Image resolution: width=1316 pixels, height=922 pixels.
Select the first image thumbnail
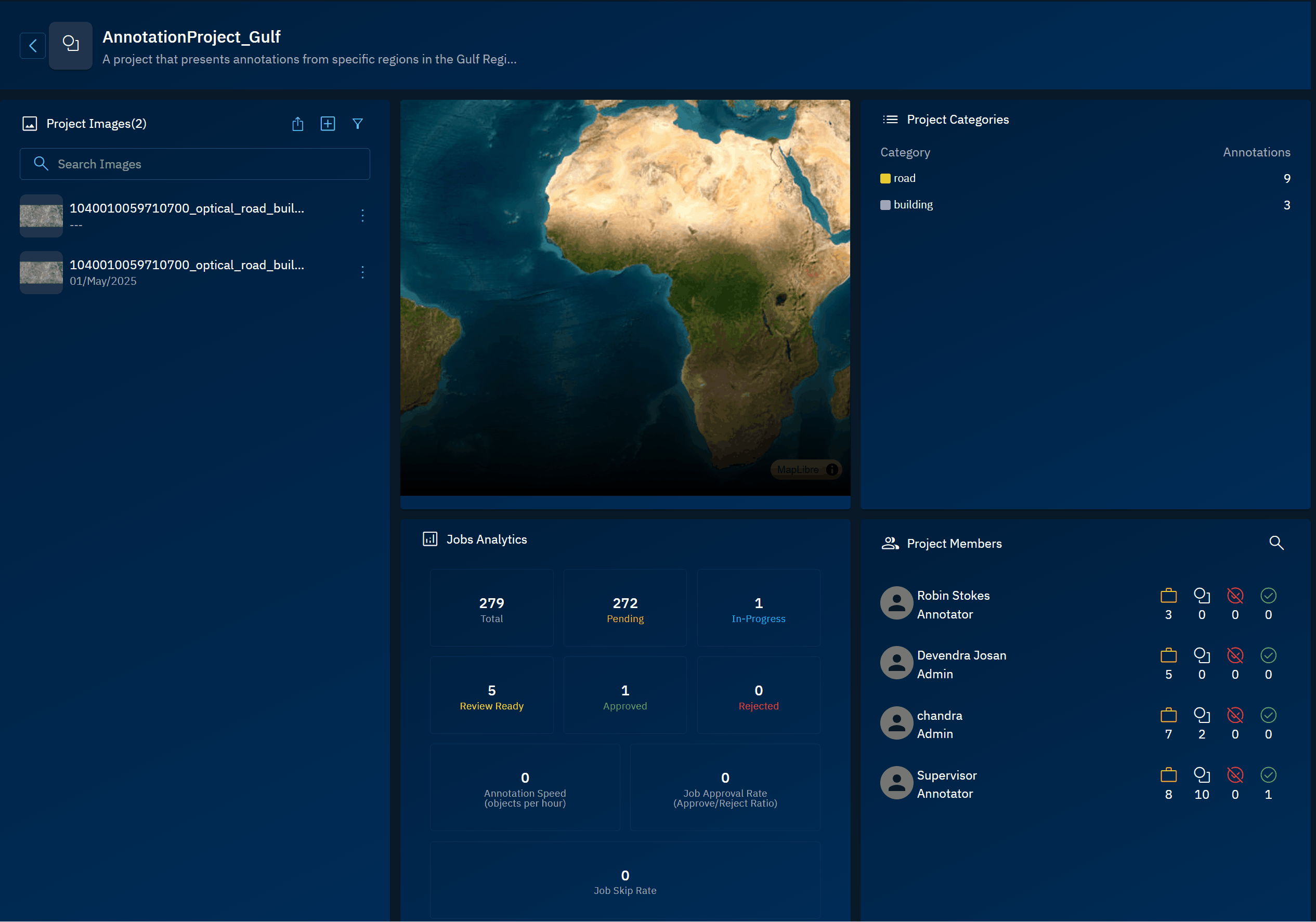point(41,216)
